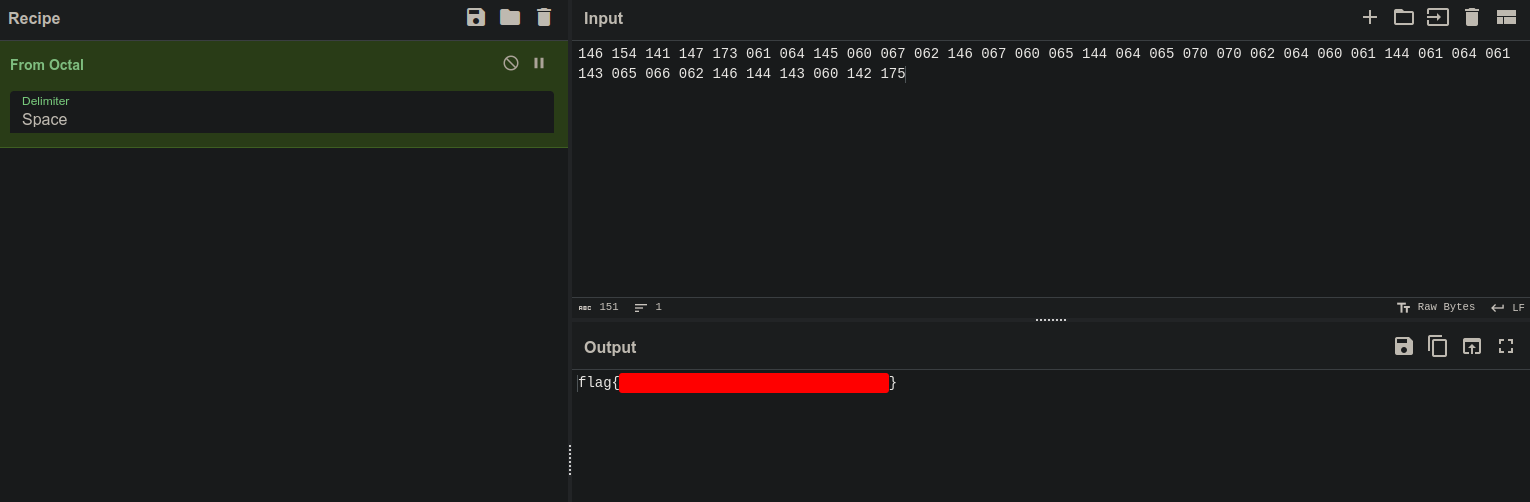The width and height of the screenshot is (1530, 502).
Task: Save the current recipe
Action: click(x=476, y=17)
